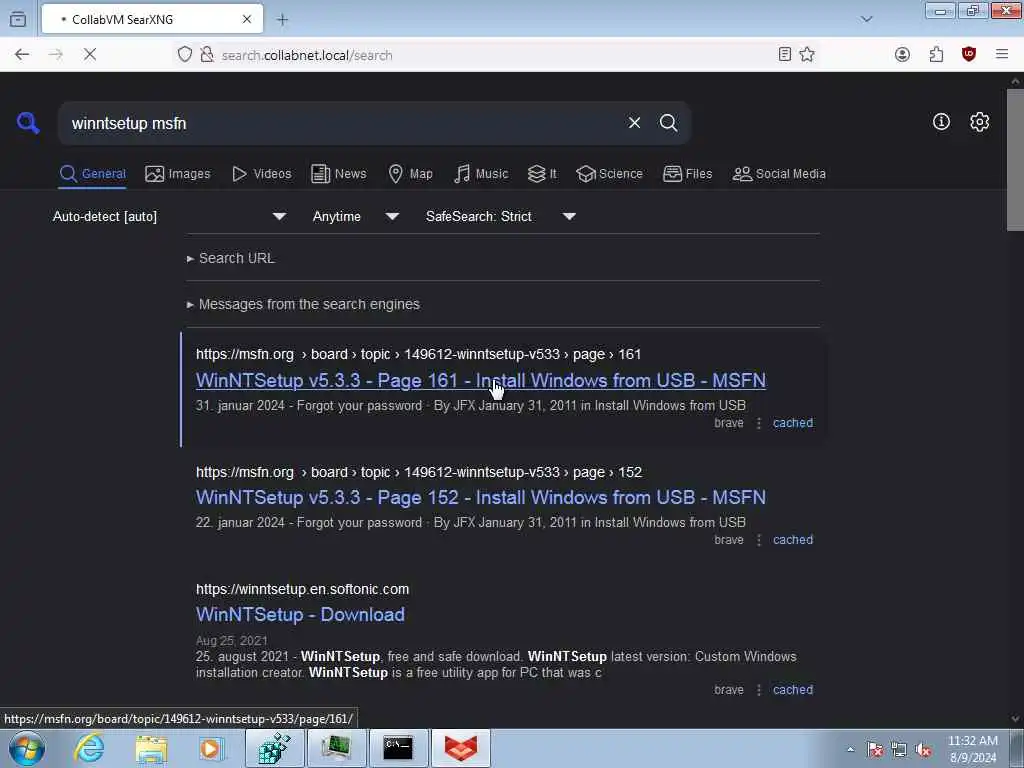1024x768 pixels.
Task: Open cached link for Page 161 result
Action: point(793,423)
